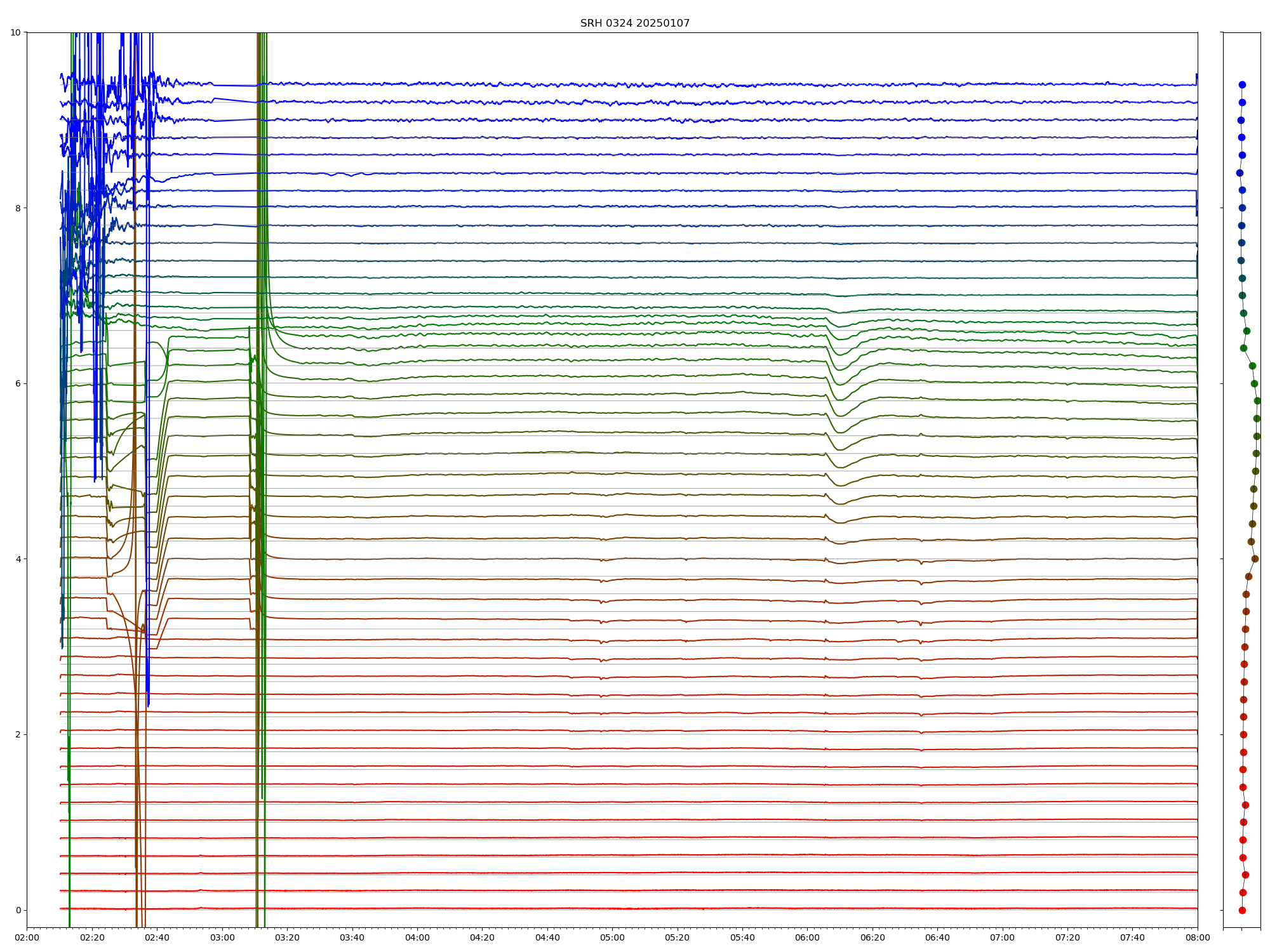
Task: Click the 05:00 time axis label
Action: pos(612,937)
